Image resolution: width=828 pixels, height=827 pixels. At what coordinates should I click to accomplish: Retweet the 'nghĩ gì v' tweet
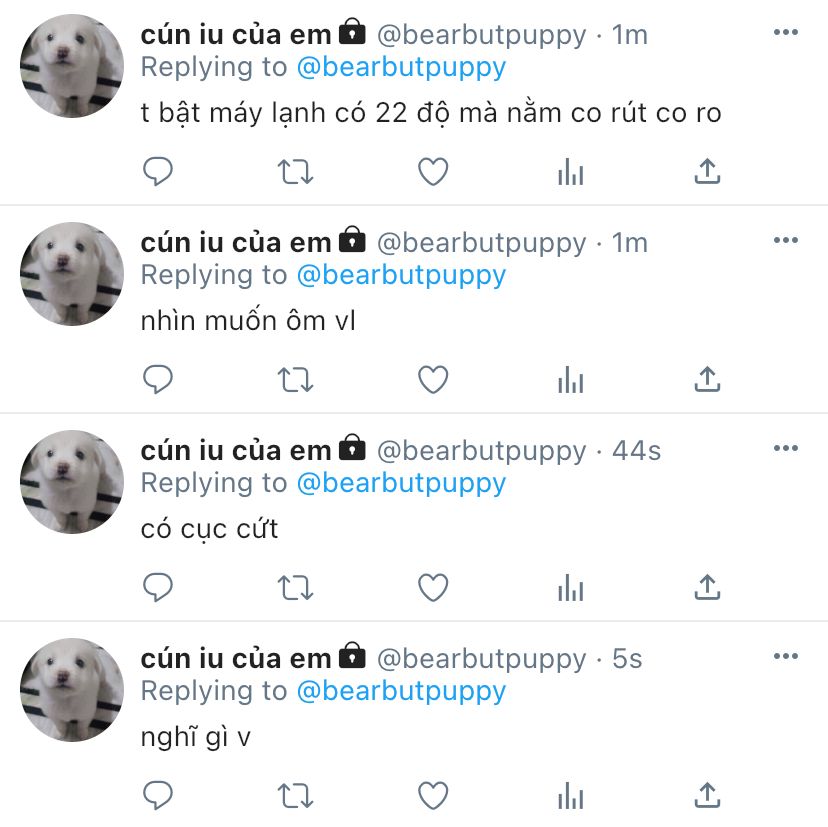(295, 795)
